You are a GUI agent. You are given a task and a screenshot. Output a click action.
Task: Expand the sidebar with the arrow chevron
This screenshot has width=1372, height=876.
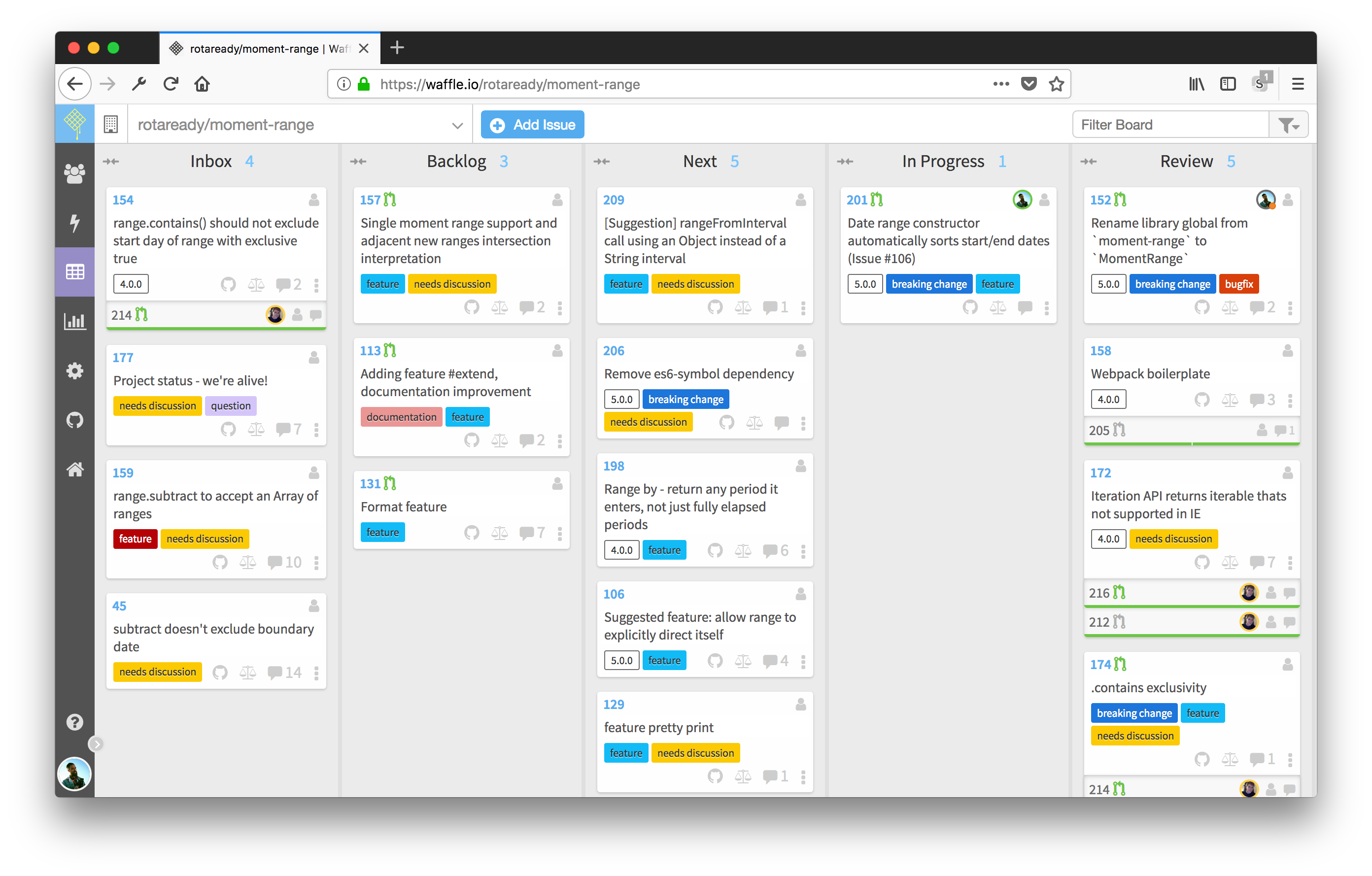click(96, 743)
